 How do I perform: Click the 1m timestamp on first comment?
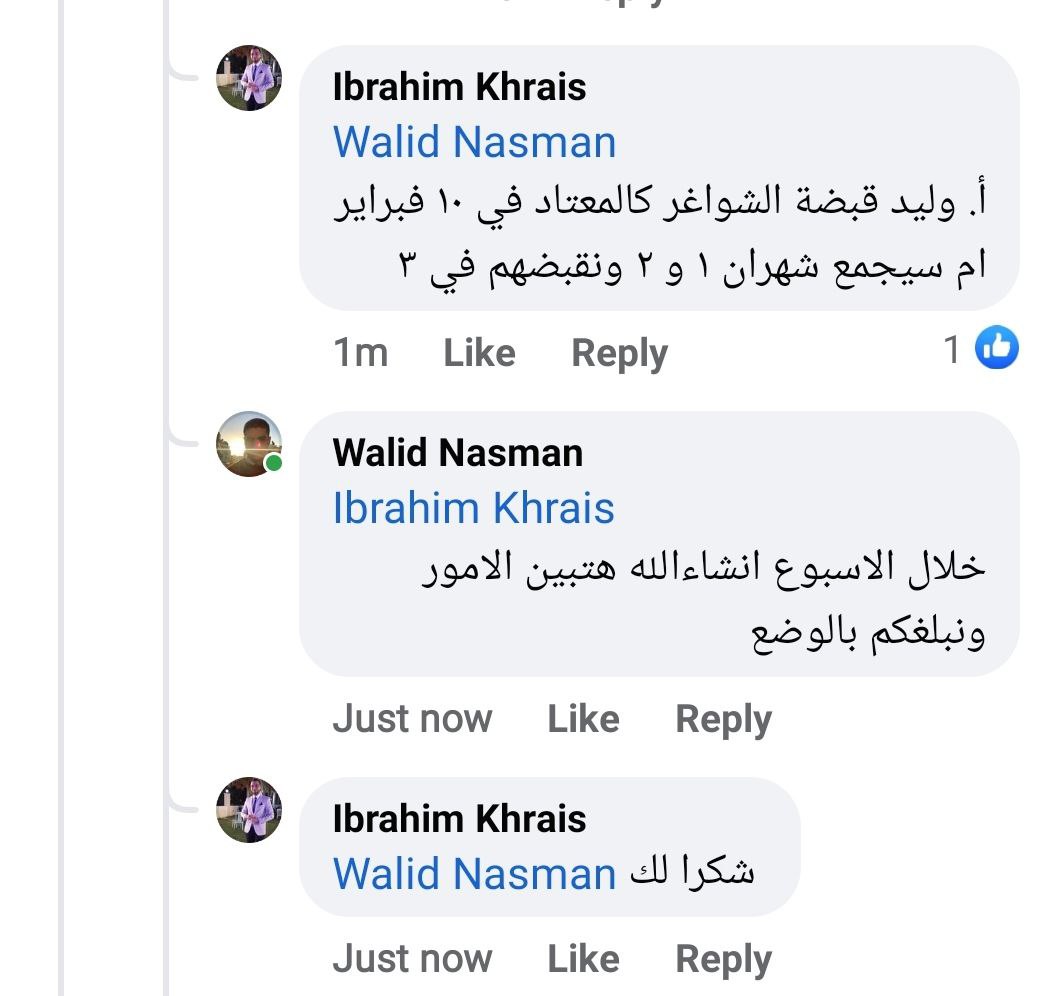[360, 353]
